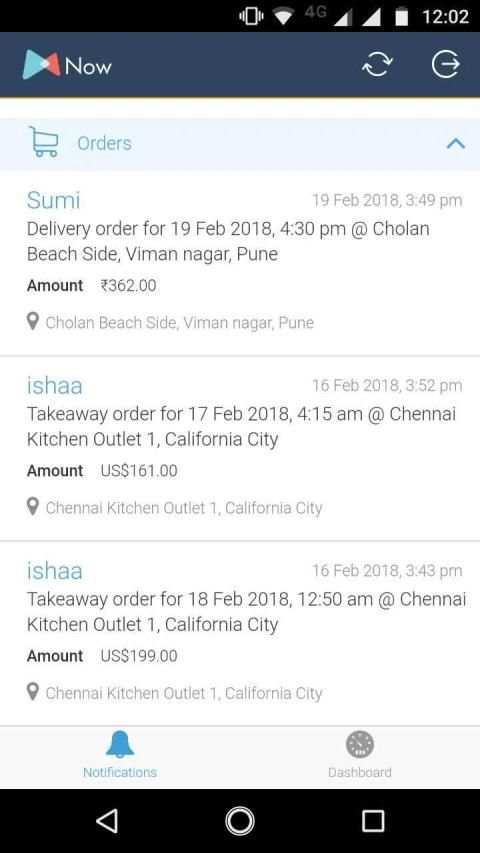Select the Delivery order description for Sumi
Screen dimensions: 480x853
pos(228,241)
